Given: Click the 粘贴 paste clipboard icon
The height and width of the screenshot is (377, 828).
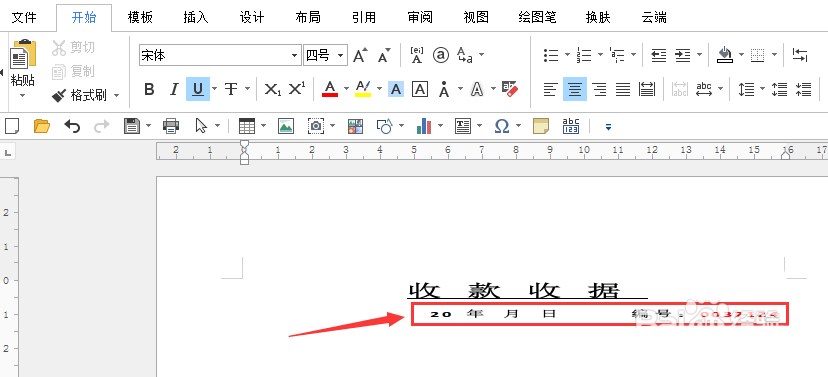Looking at the screenshot, I should click(23, 54).
